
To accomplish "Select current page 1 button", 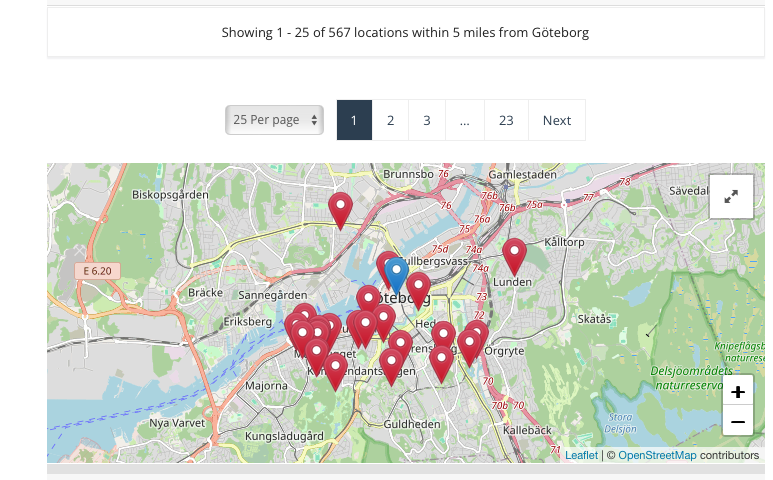I will (x=354, y=121).
